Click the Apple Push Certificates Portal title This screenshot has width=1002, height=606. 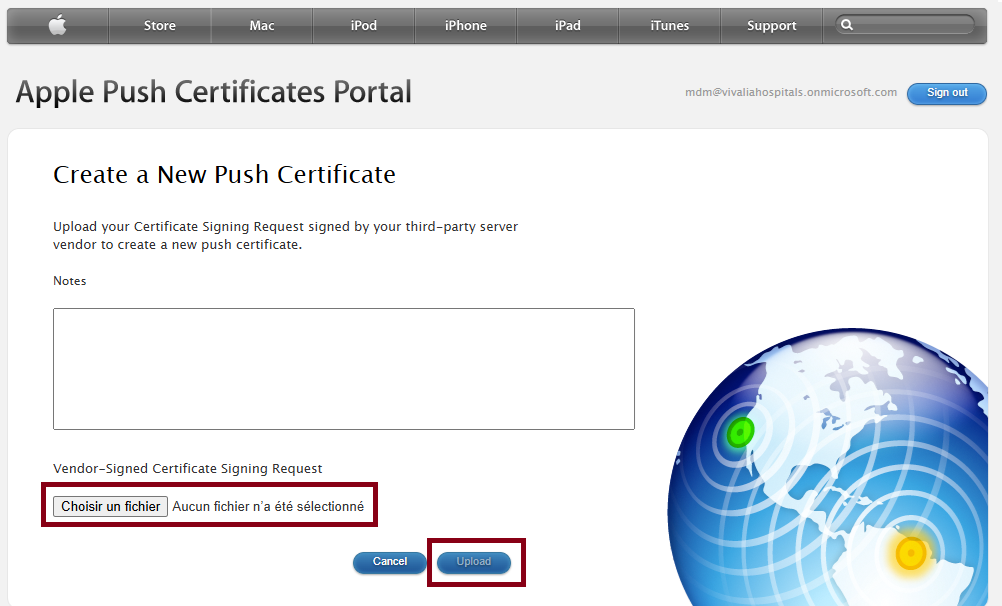pos(213,92)
